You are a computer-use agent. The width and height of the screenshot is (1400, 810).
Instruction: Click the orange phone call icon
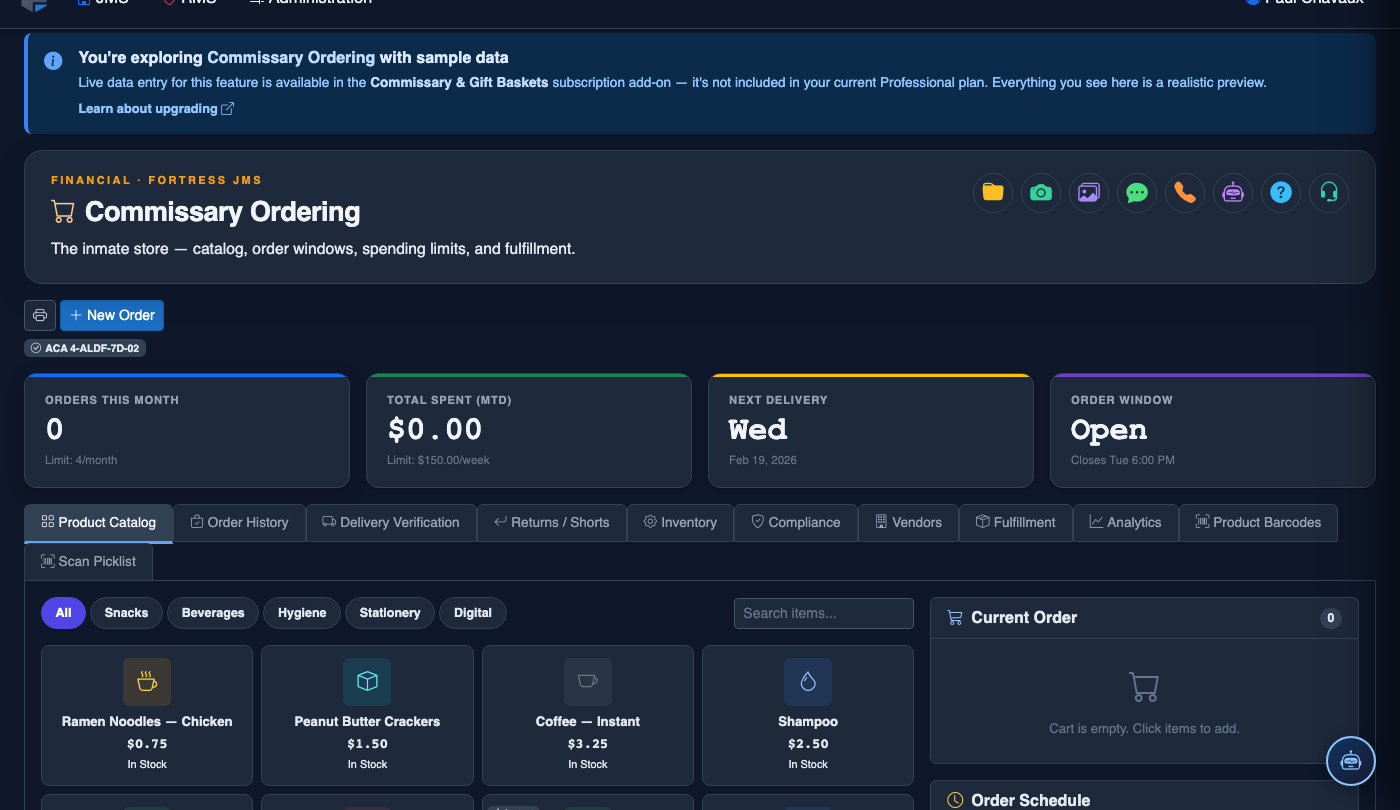1185,192
